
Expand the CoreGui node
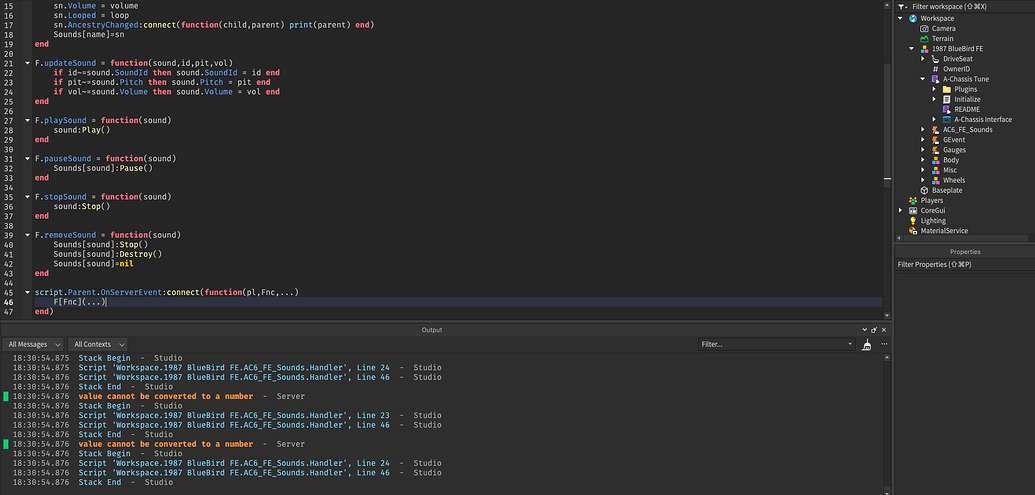click(901, 211)
